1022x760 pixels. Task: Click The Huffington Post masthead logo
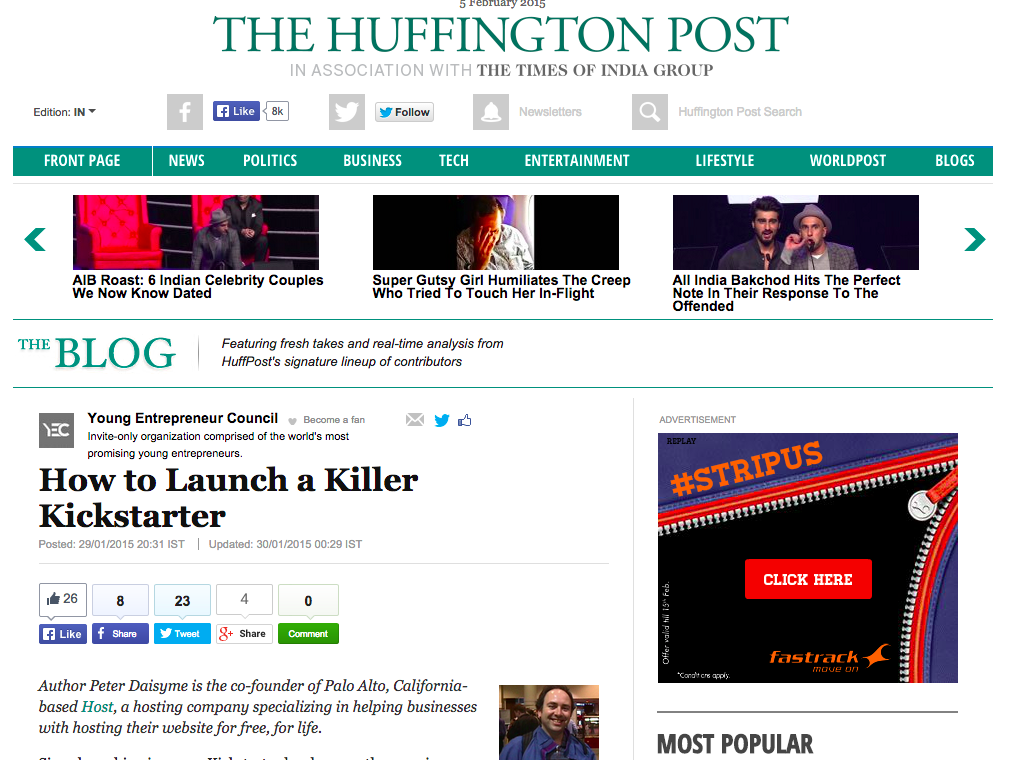501,35
